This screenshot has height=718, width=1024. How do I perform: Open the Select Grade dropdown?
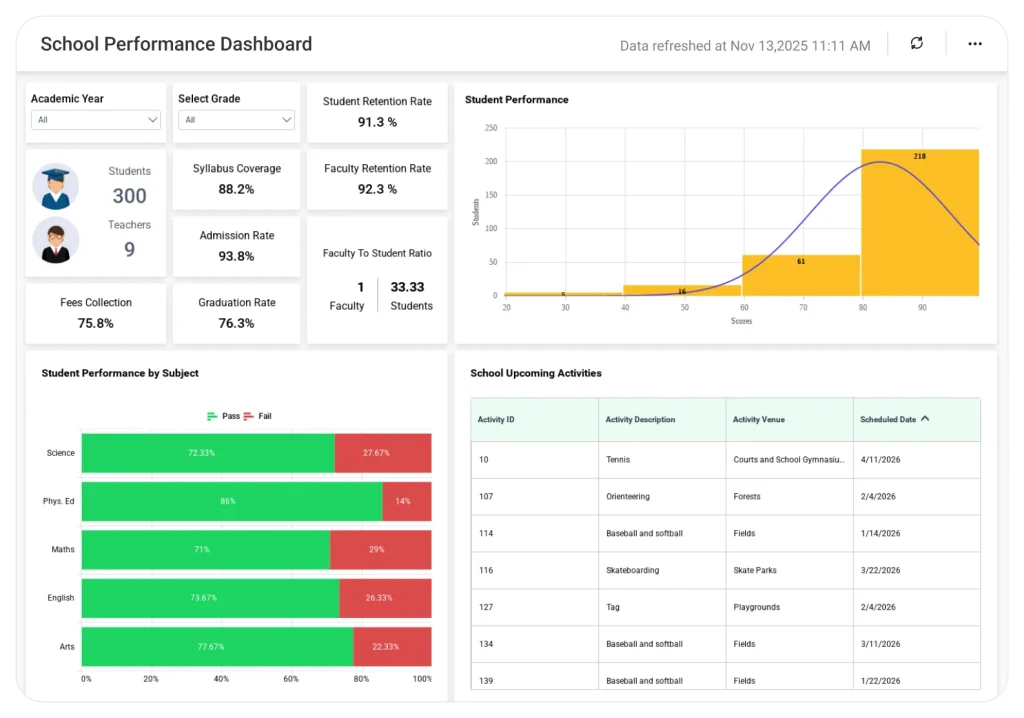[x=236, y=120]
